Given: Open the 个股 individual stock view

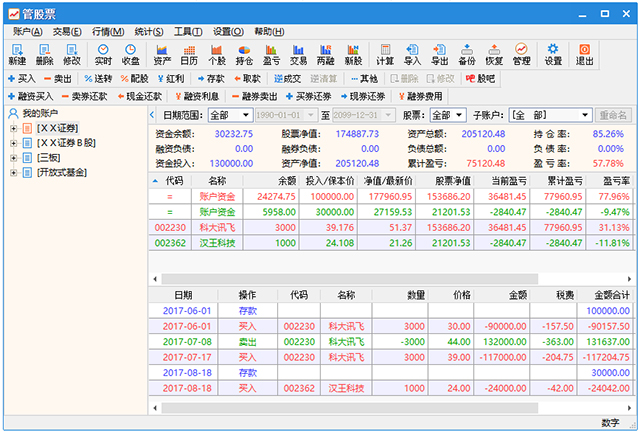Looking at the screenshot, I should tap(216, 55).
